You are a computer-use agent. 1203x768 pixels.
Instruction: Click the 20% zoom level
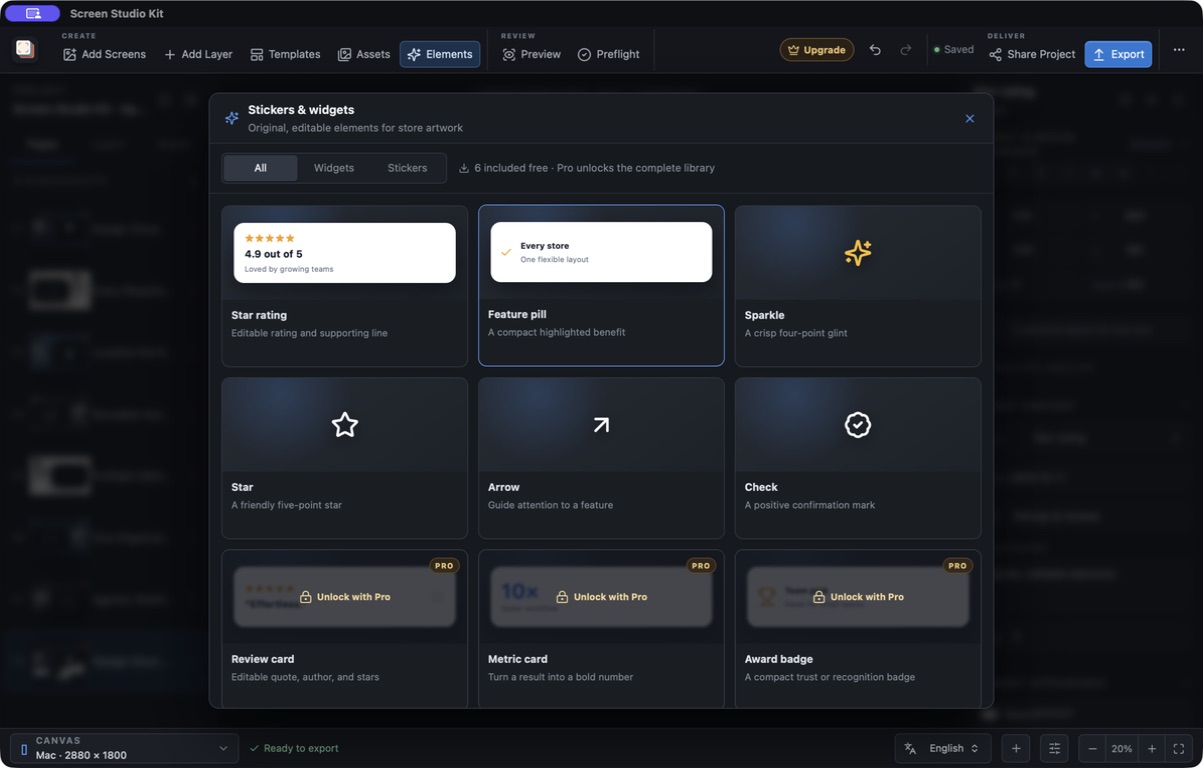pos(1122,748)
